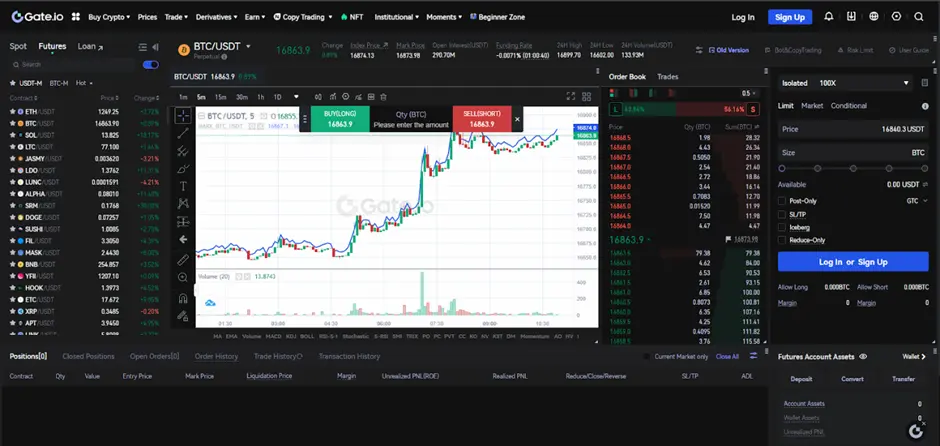Enable the Iceberg checkbox
The image size is (940, 446).
[782, 227]
